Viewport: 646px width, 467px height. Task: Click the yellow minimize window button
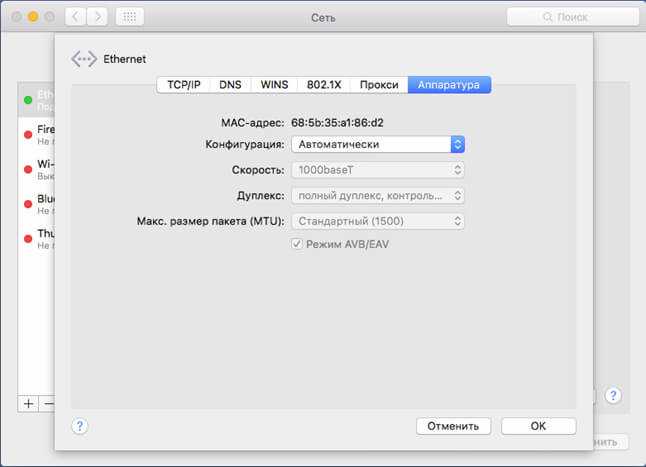(x=33, y=17)
